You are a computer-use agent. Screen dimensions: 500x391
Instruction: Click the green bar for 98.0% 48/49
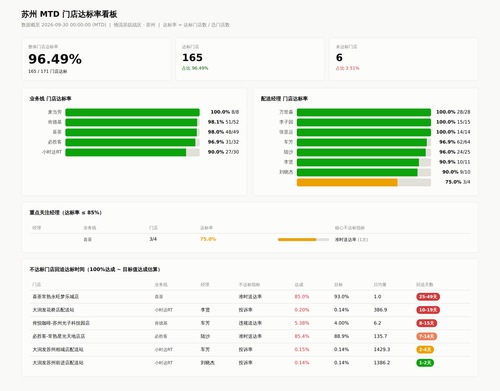(131, 132)
